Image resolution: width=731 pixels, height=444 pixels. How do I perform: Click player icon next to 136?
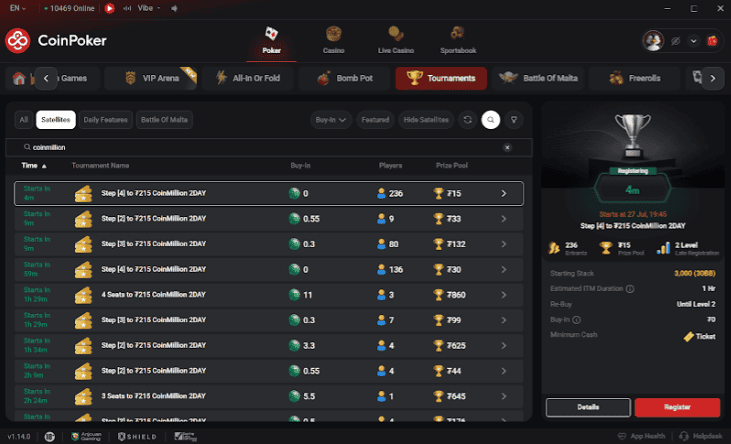[381, 270]
